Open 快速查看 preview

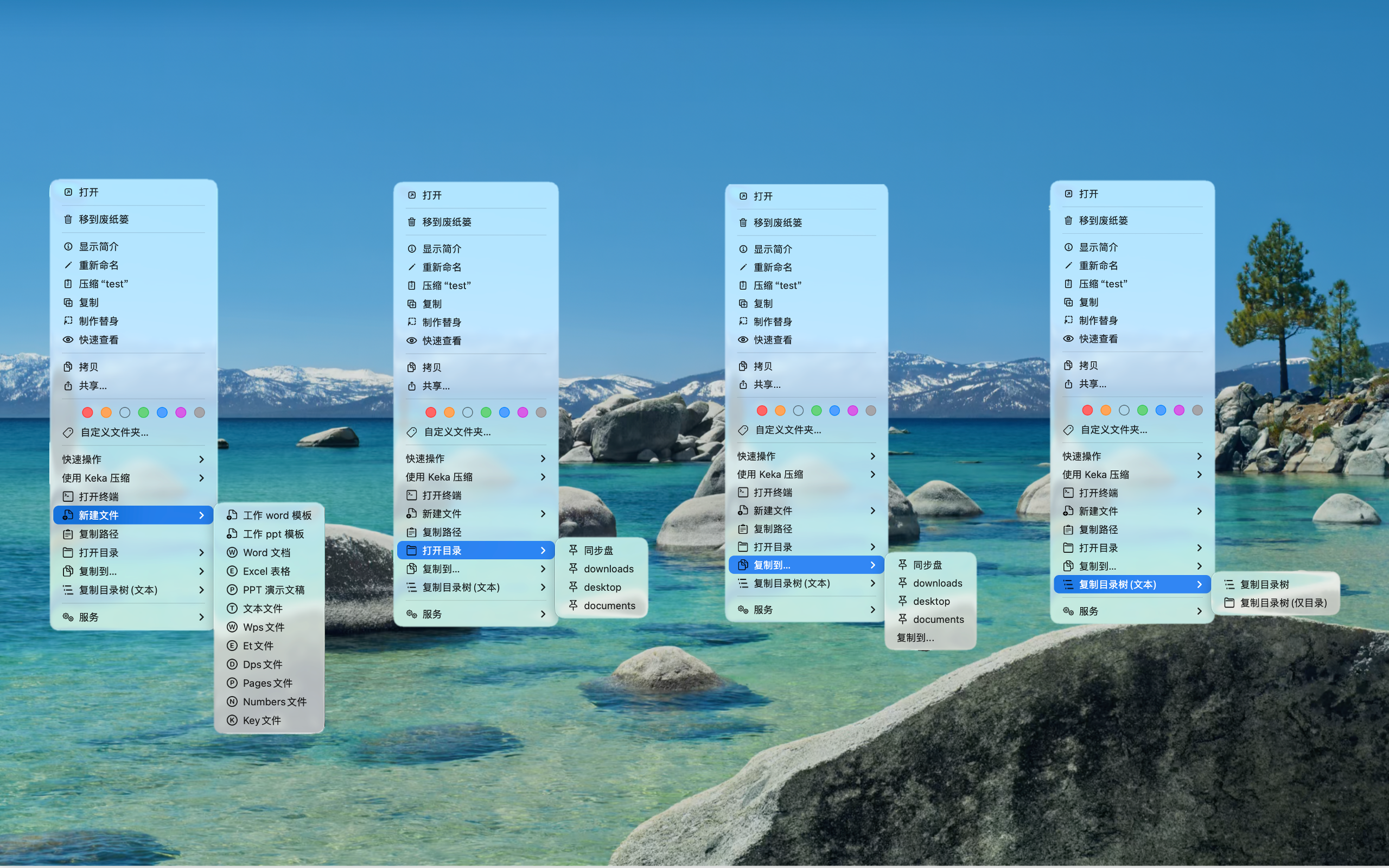coord(98,339)
